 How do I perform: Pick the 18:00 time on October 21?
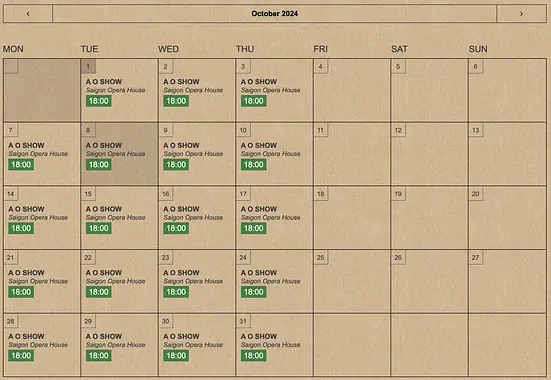pos(21,292)
